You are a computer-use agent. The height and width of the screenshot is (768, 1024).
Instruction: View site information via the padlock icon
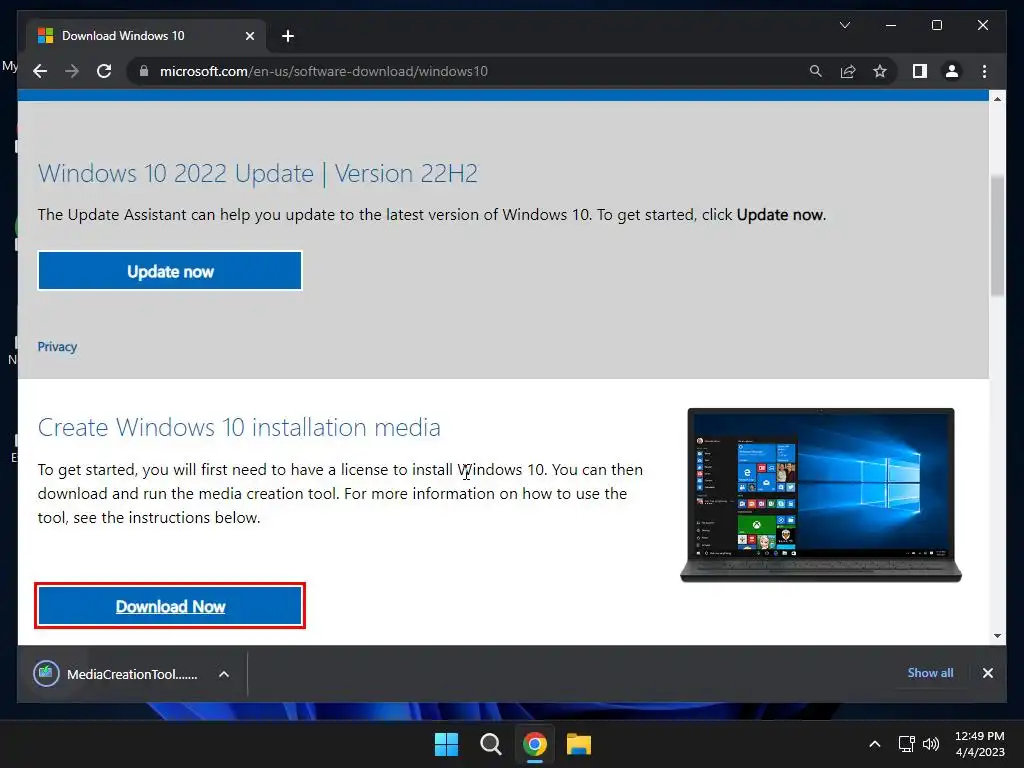click(144, 71)
